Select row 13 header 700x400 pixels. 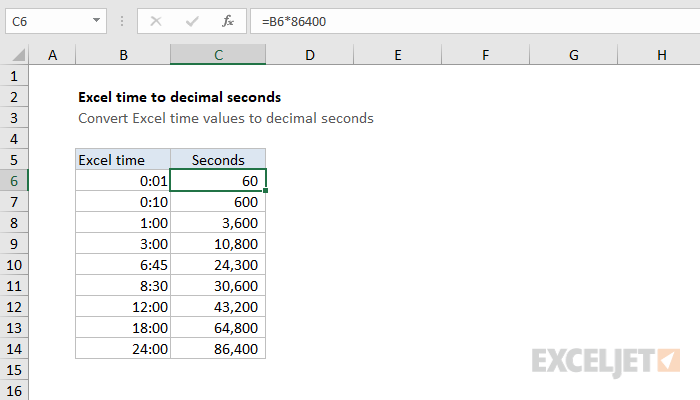tap(14, 328)
